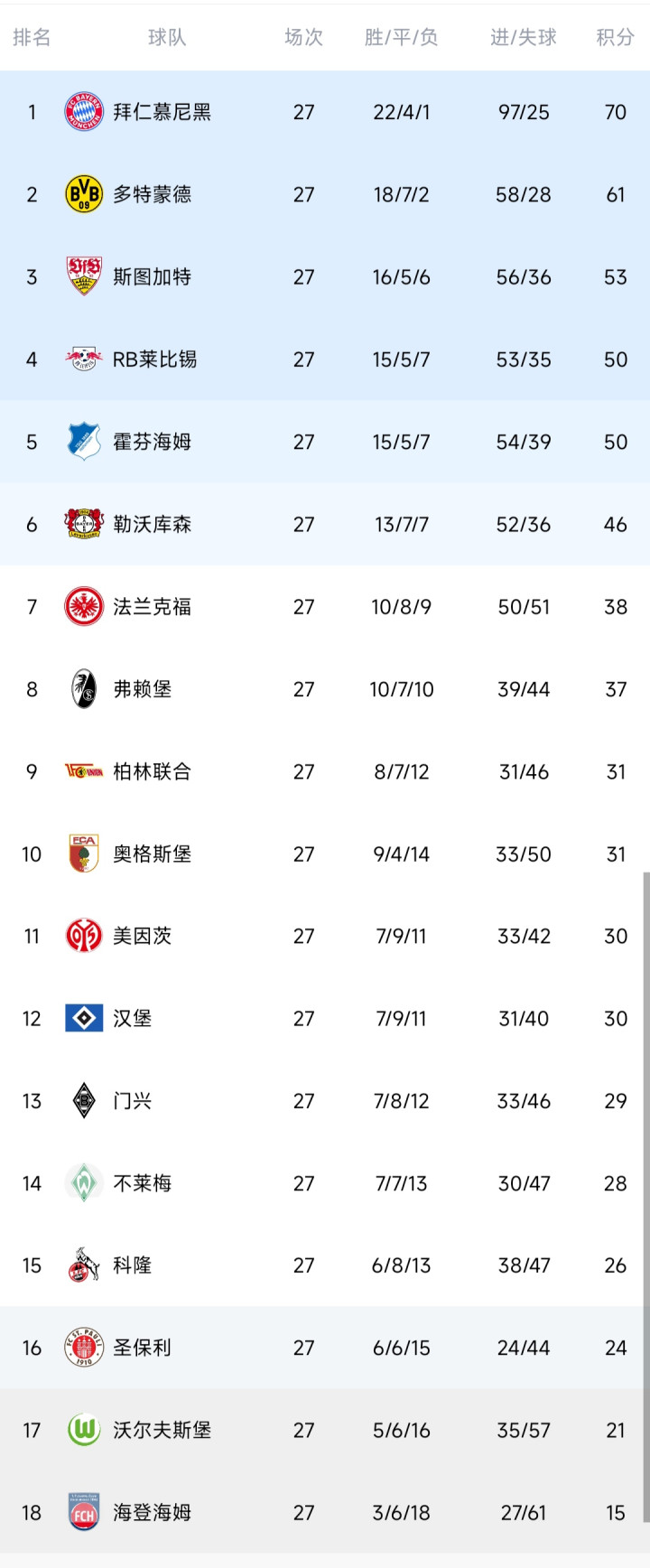The width and height of the screenshot is (650, 1568).
Task: Open the FC Köln goat crest
Action: (83, 1265)
